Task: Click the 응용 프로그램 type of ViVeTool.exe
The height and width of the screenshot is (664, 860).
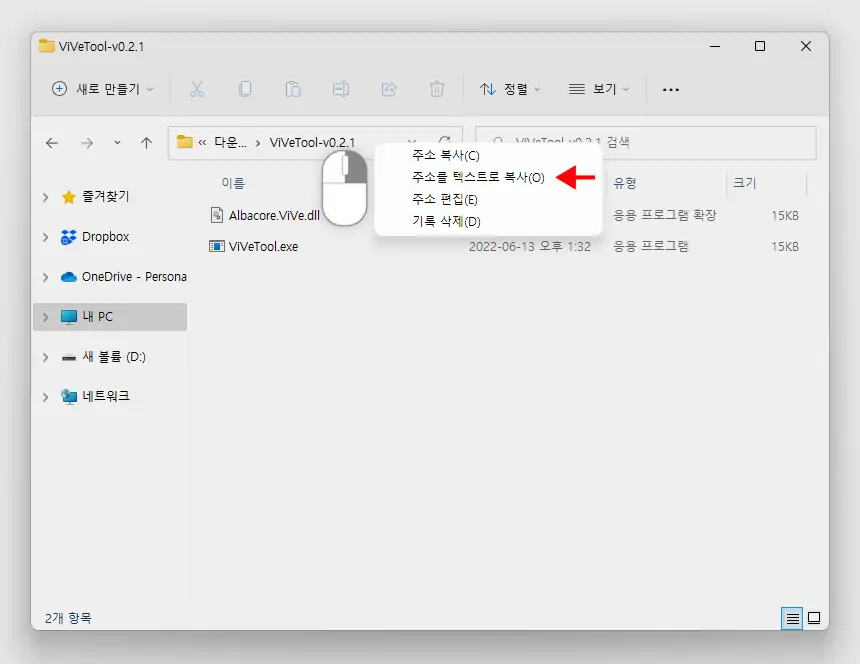Action: click(650, 246)
